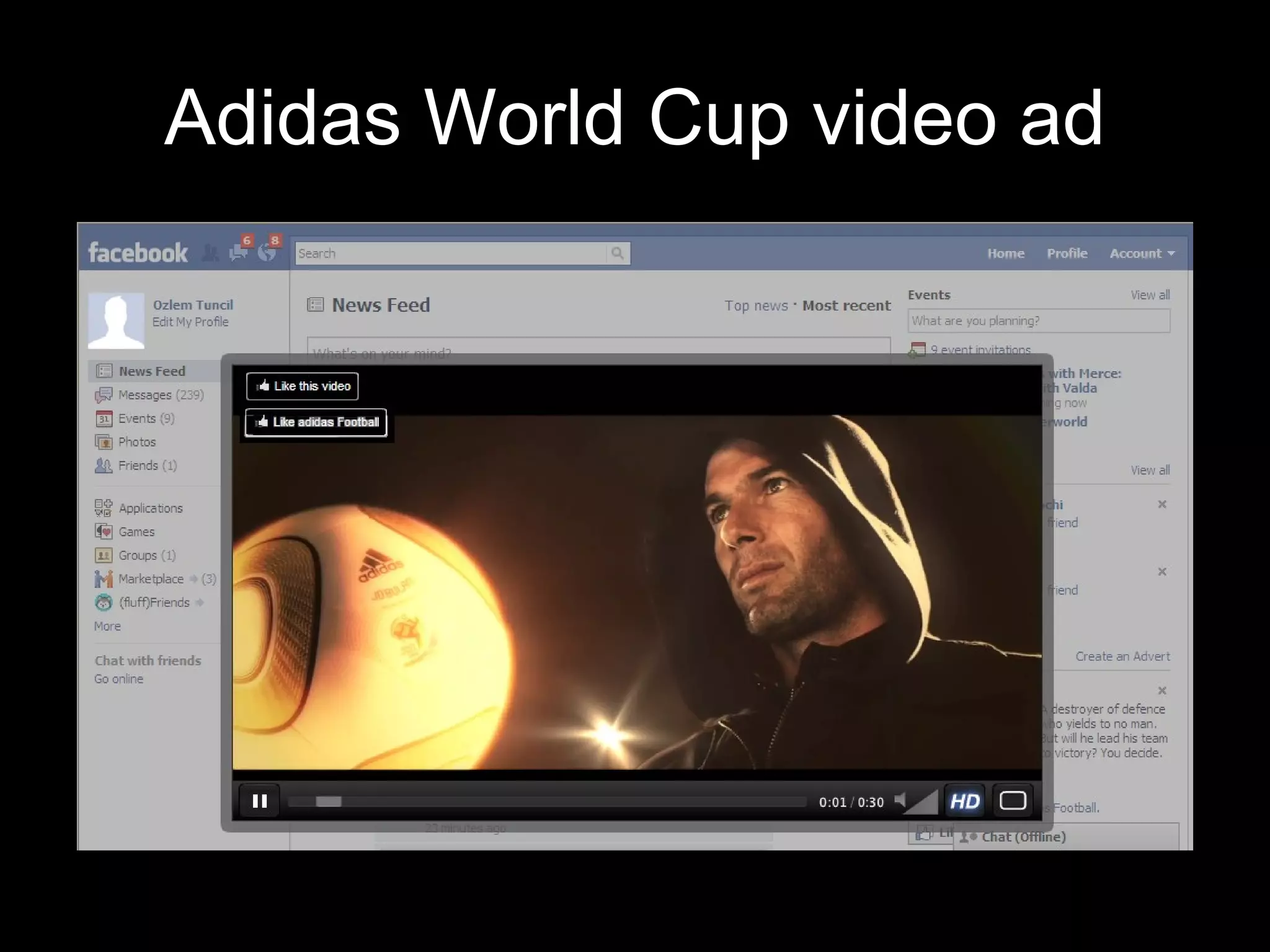Open Profile in top bar
The image size is (1270, 952).
(1067, 253)
